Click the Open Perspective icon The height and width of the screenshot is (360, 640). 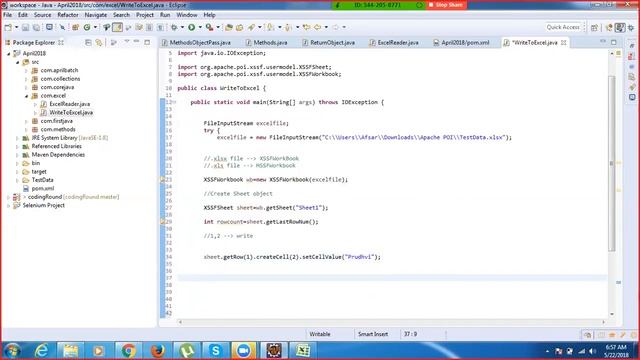click(594, 27)
